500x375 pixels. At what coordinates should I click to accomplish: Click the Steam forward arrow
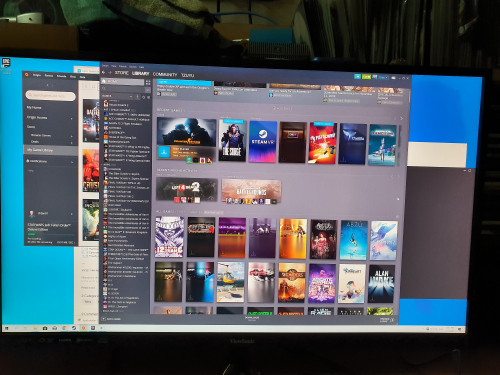[110, 73]
